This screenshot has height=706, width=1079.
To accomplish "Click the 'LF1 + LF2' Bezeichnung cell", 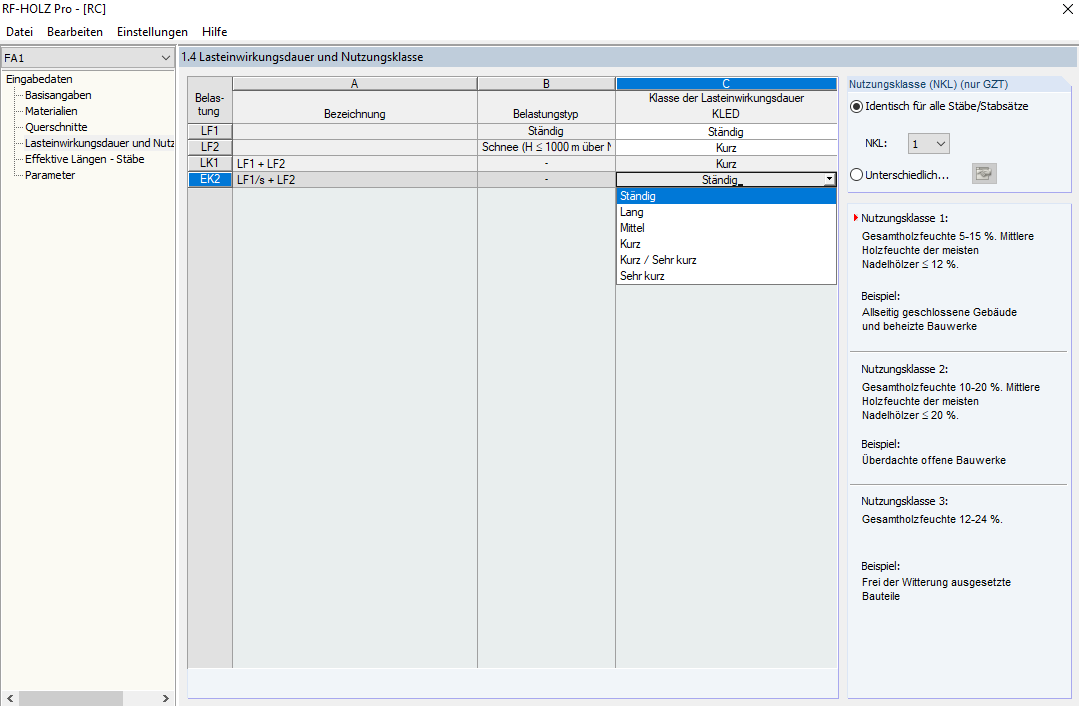I will coord(354,164).
